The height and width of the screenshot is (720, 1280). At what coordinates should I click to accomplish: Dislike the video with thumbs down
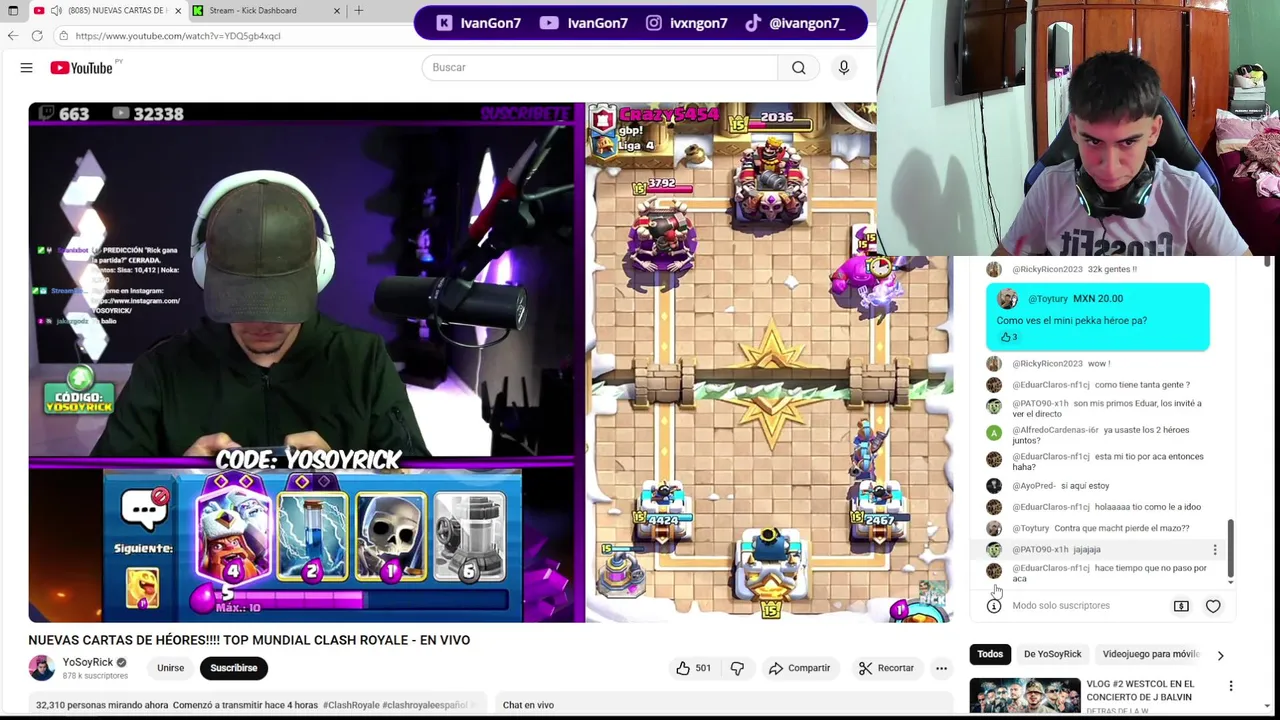737,668
